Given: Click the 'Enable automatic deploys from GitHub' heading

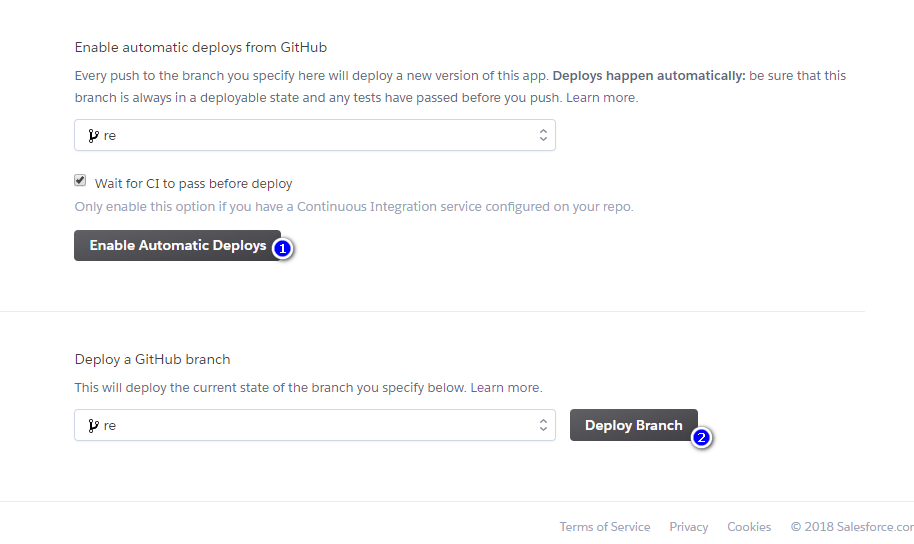Looking at the screenshot, I should (x=201, y=47).
